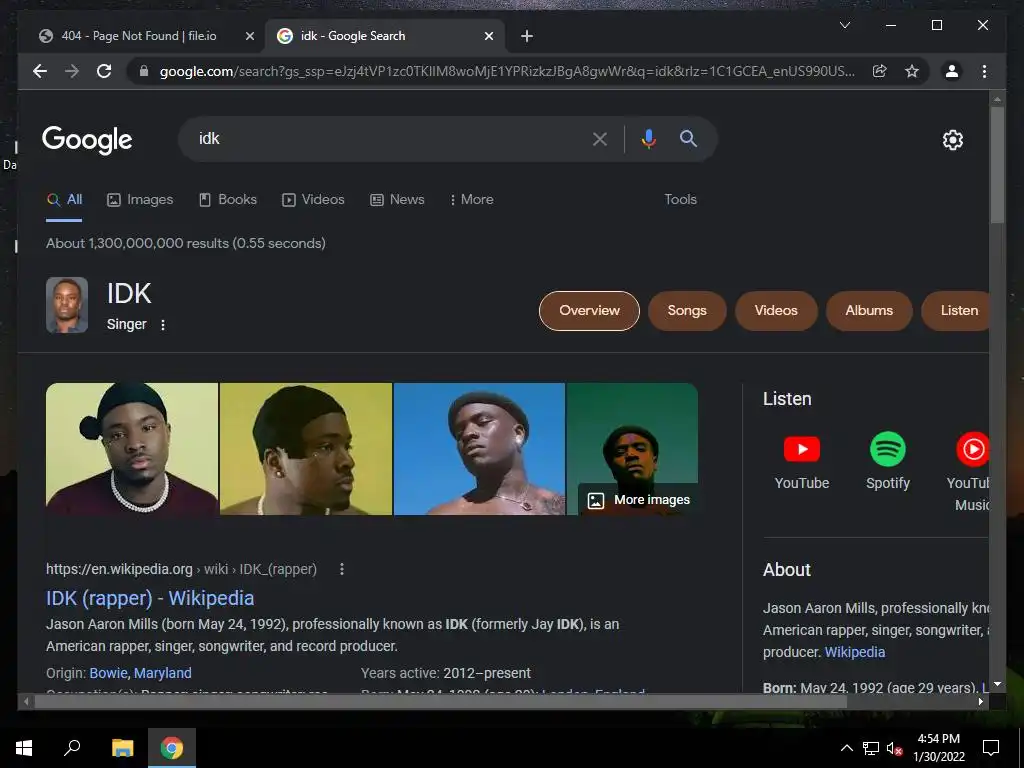Open YouTube in the Listen panel
This screenshot has width=1024, height=768.
click(x=801, y=461)
